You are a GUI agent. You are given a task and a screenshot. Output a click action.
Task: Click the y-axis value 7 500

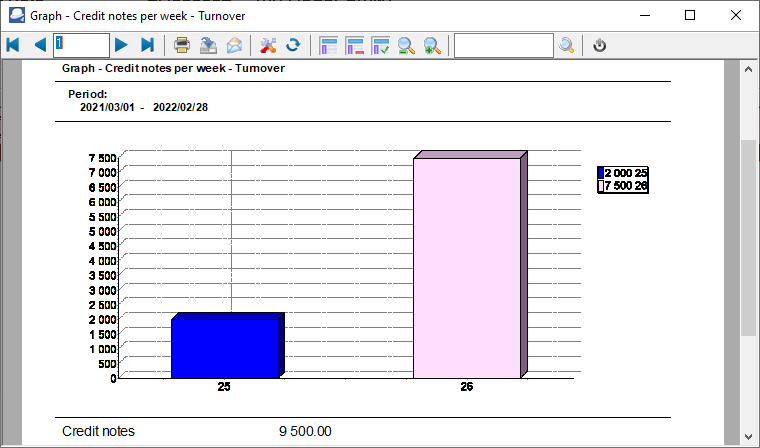(103, 158)
